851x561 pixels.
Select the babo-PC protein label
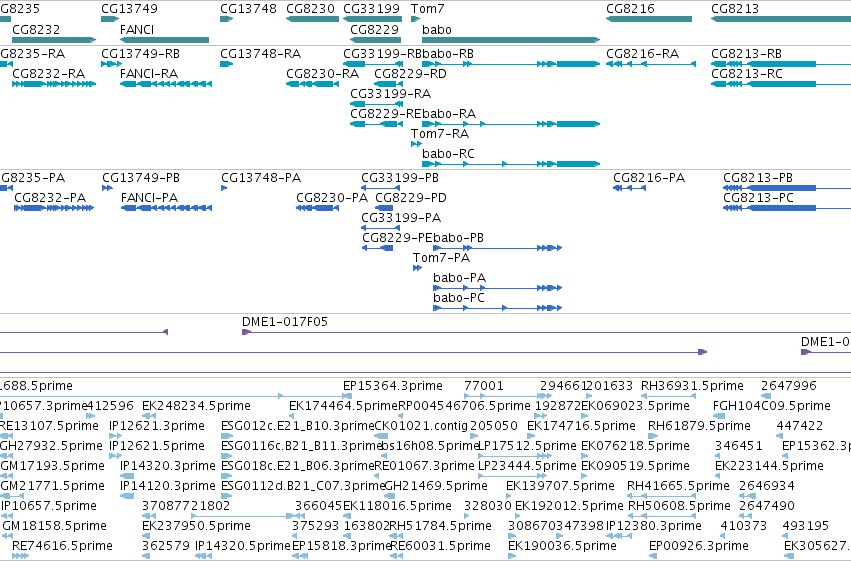click(459, 298)
